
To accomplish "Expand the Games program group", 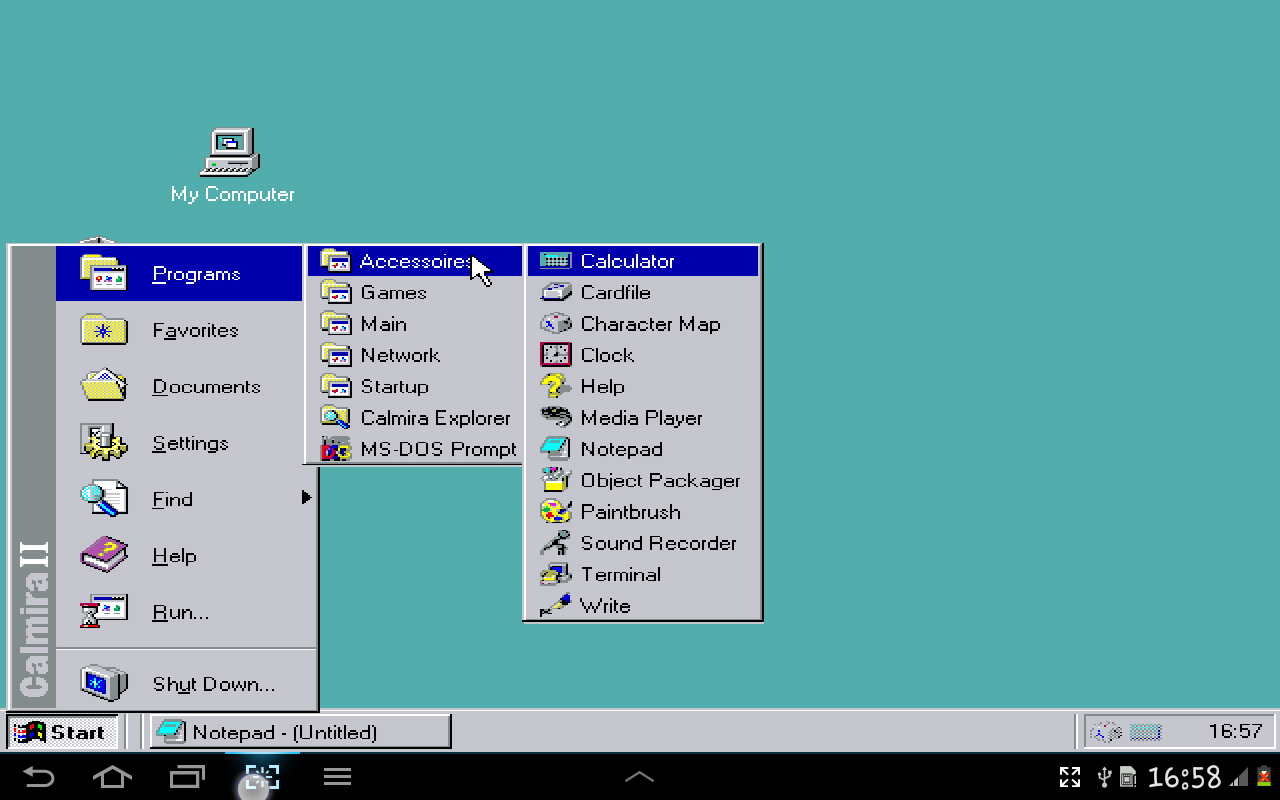I will coord(393,293).
